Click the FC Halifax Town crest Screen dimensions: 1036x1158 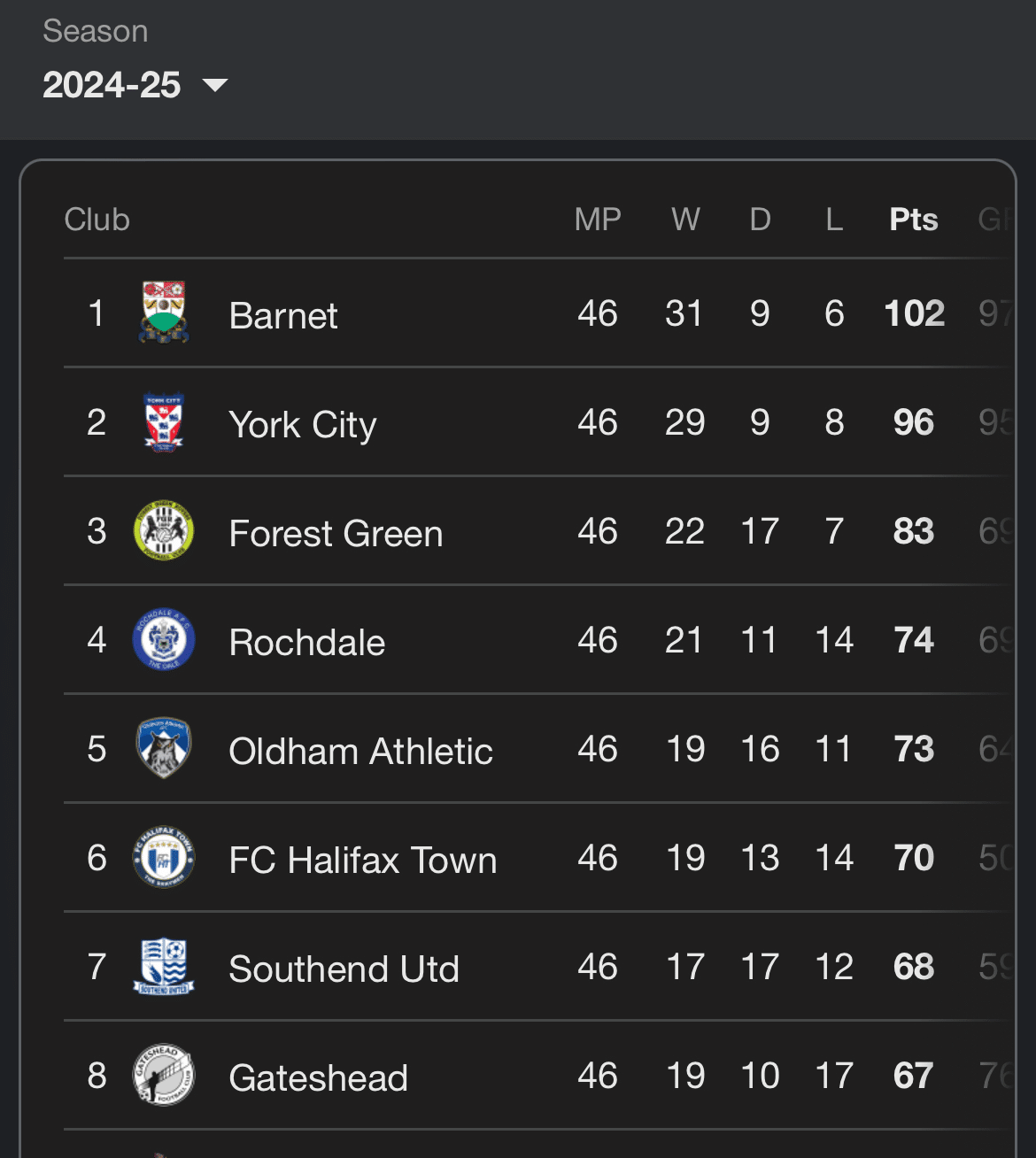coord(164,858)
